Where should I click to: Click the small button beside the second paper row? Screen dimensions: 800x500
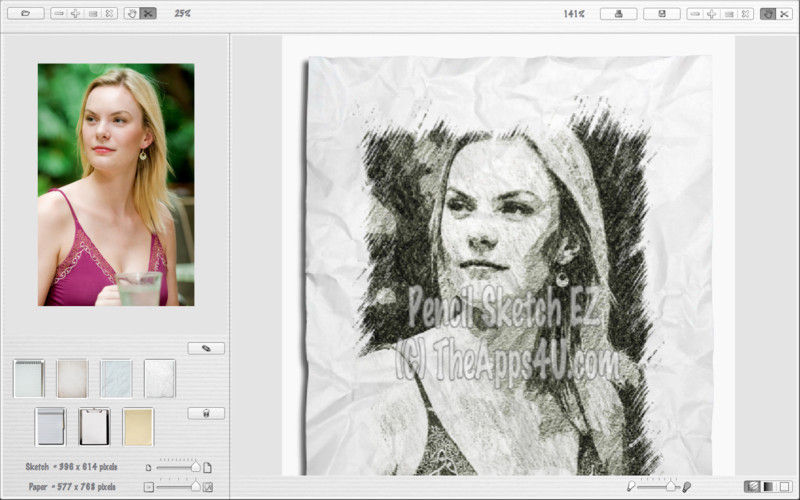tap(206, 413)
